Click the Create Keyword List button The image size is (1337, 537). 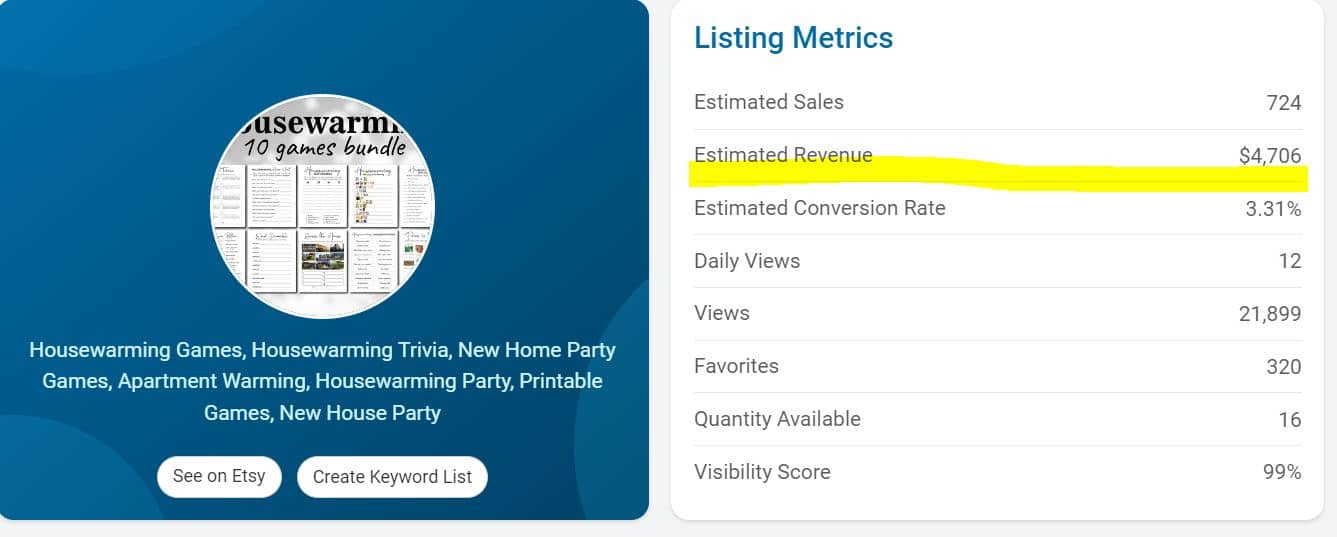click(x=392, y=477)
